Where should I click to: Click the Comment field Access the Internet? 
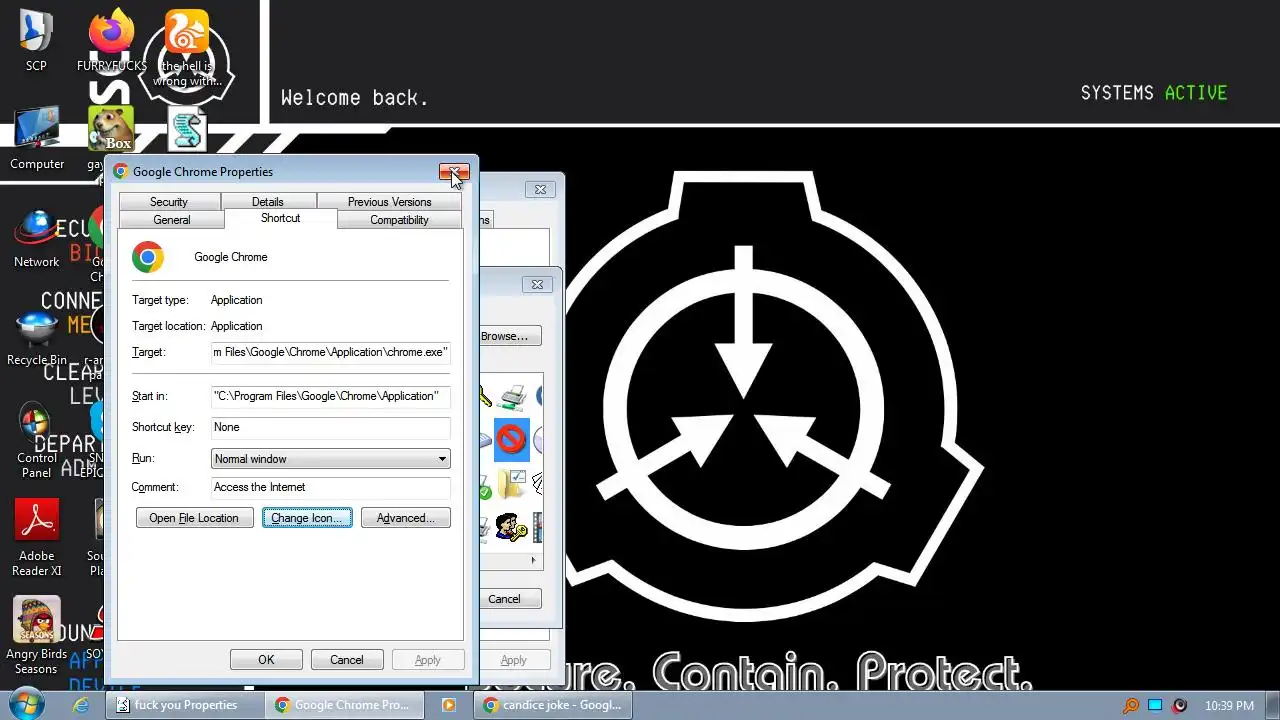click(x=331, y=487)
